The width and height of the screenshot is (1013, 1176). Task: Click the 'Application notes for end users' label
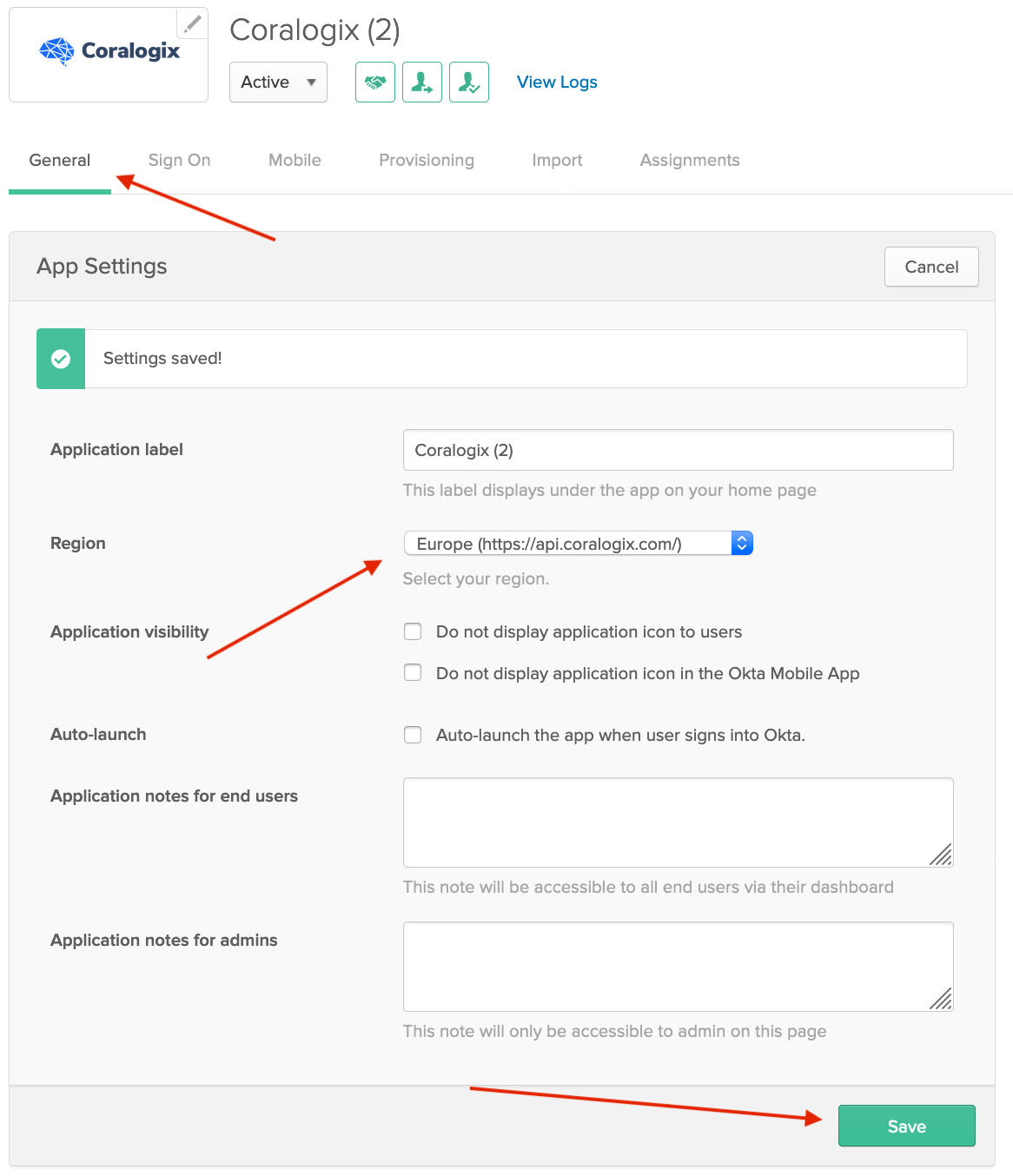[174, 796]
